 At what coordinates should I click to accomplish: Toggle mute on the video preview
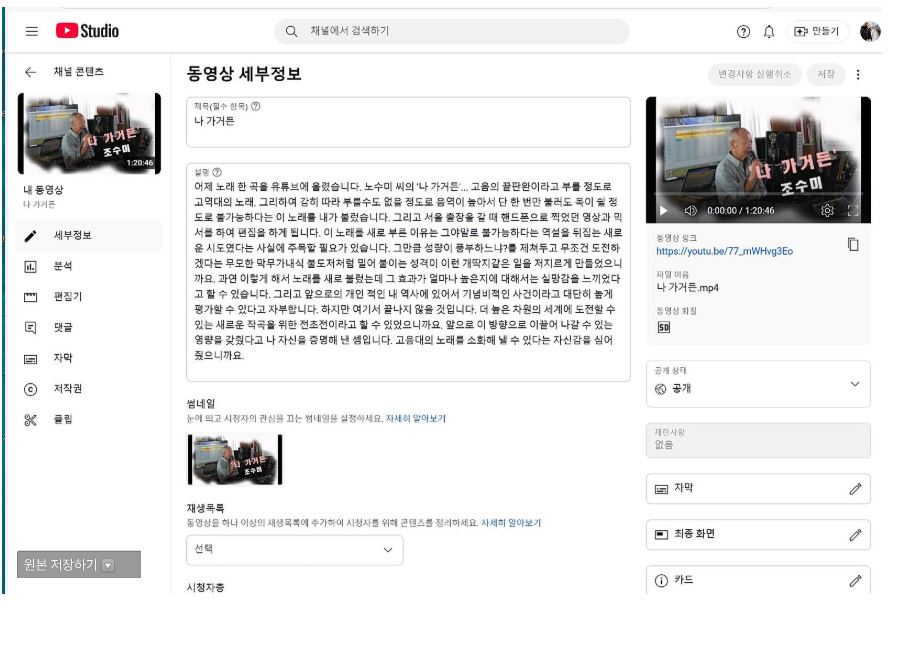click(690, 211)
